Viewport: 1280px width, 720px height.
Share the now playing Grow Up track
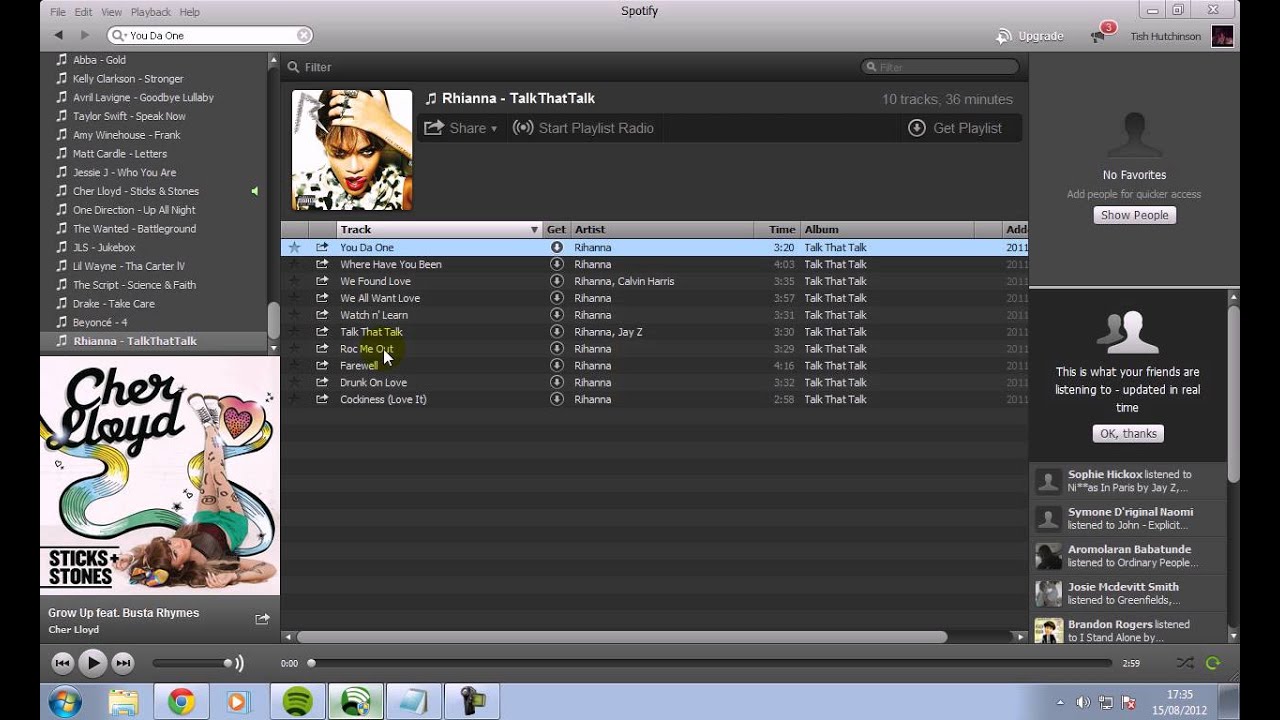coord(262,619)
